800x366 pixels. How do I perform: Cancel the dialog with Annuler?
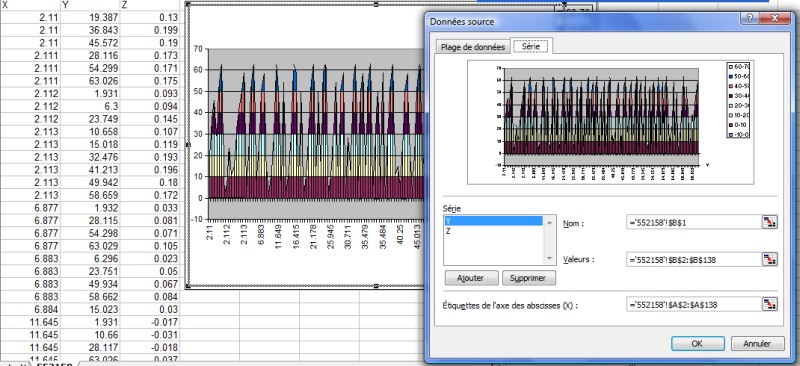pos(757,344)
